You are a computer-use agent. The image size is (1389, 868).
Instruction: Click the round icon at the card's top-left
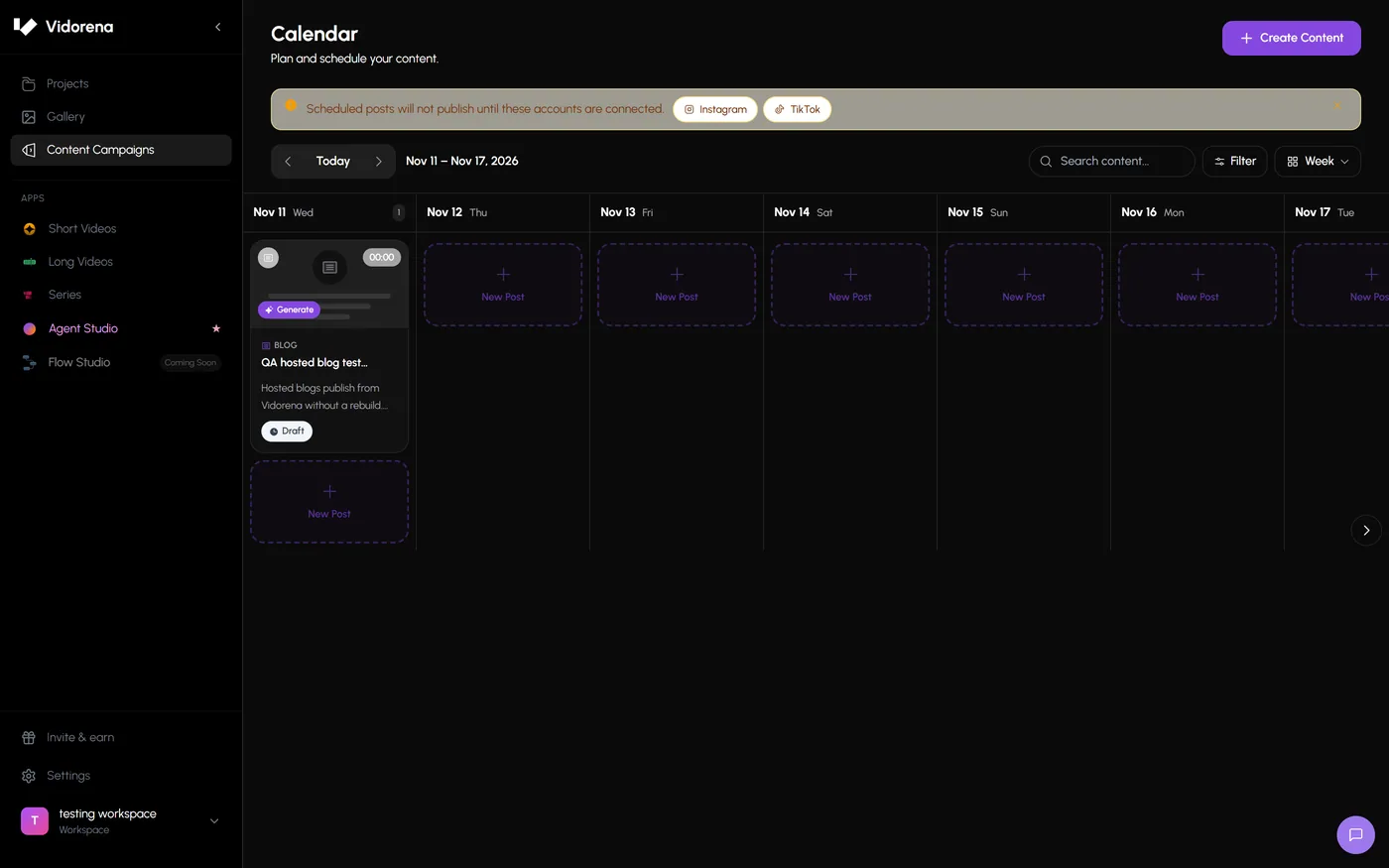pyautogui.click(x=268, y=258)
